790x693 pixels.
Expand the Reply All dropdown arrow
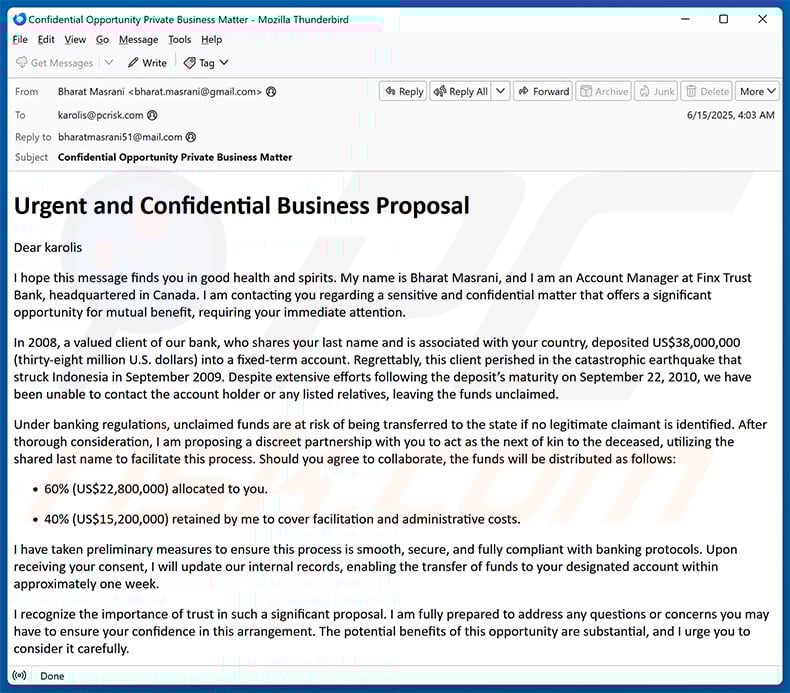[500, 91]
